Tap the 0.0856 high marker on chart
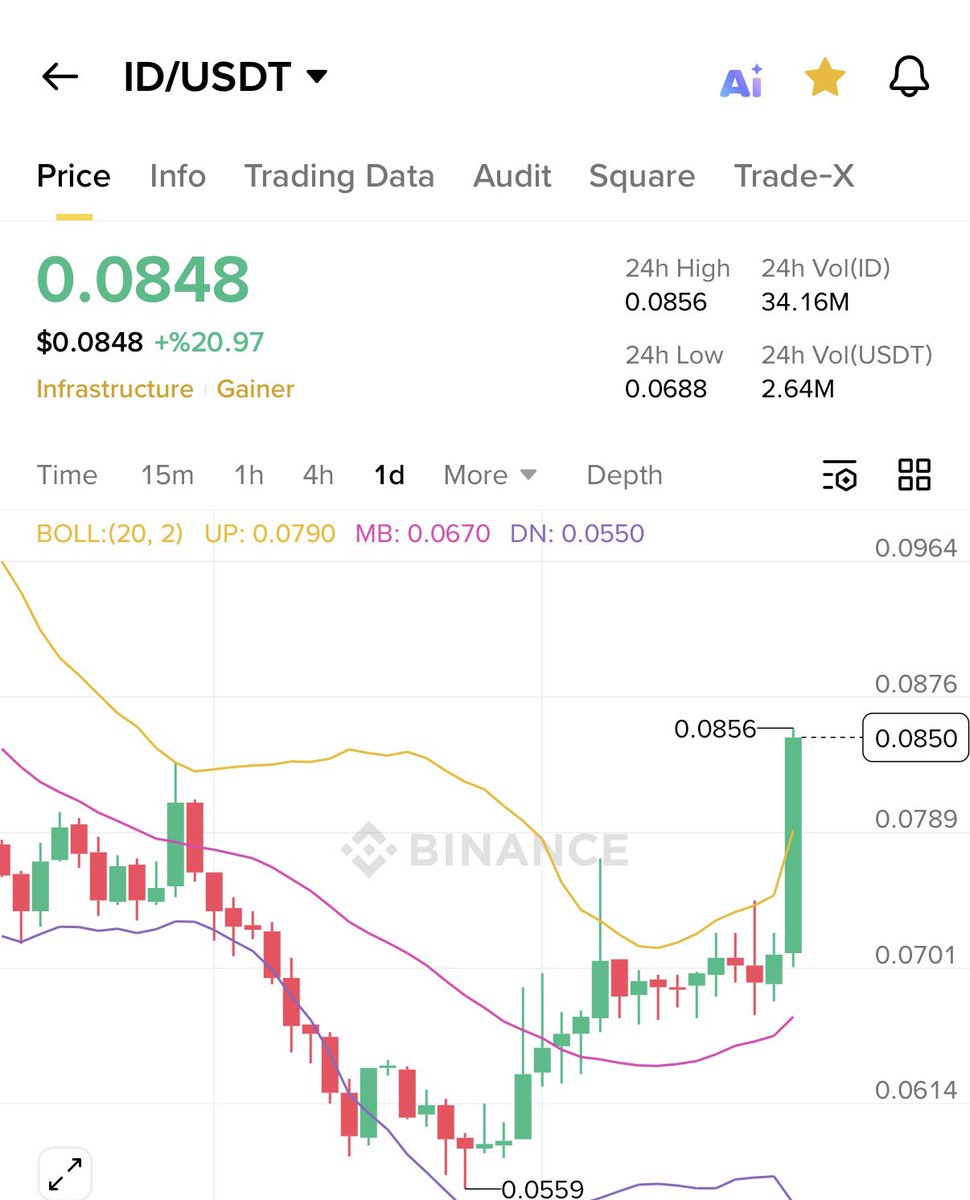Viewport: 970px width, 1200px height. pos(715,729)
